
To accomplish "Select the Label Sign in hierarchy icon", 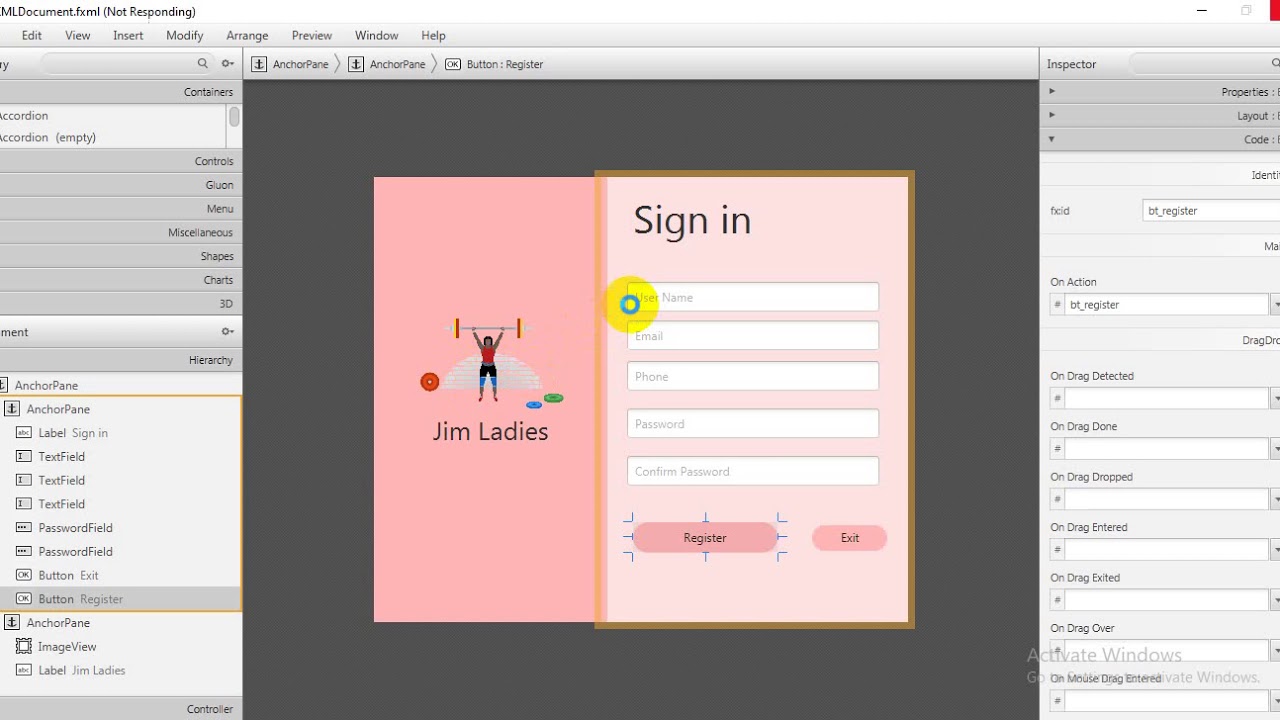I will [24, 433].
